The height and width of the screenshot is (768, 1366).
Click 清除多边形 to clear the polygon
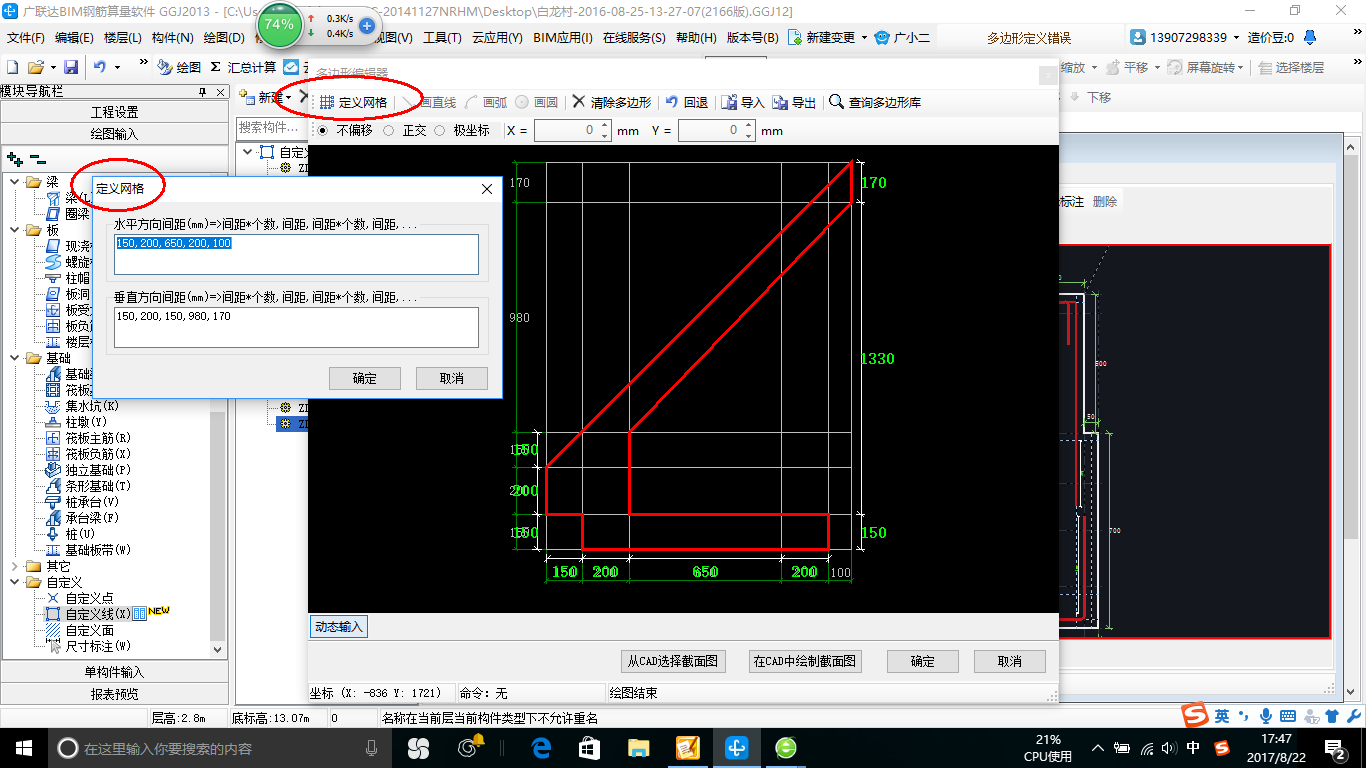coord(611,102)
